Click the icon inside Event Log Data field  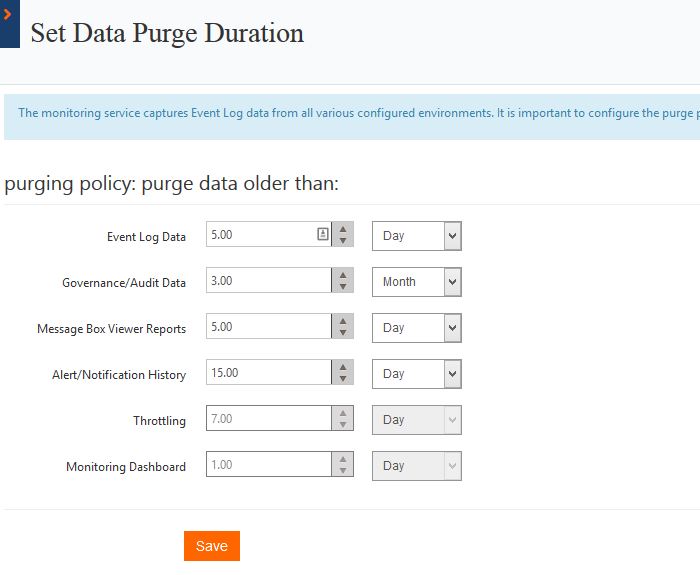pos(323,234)
